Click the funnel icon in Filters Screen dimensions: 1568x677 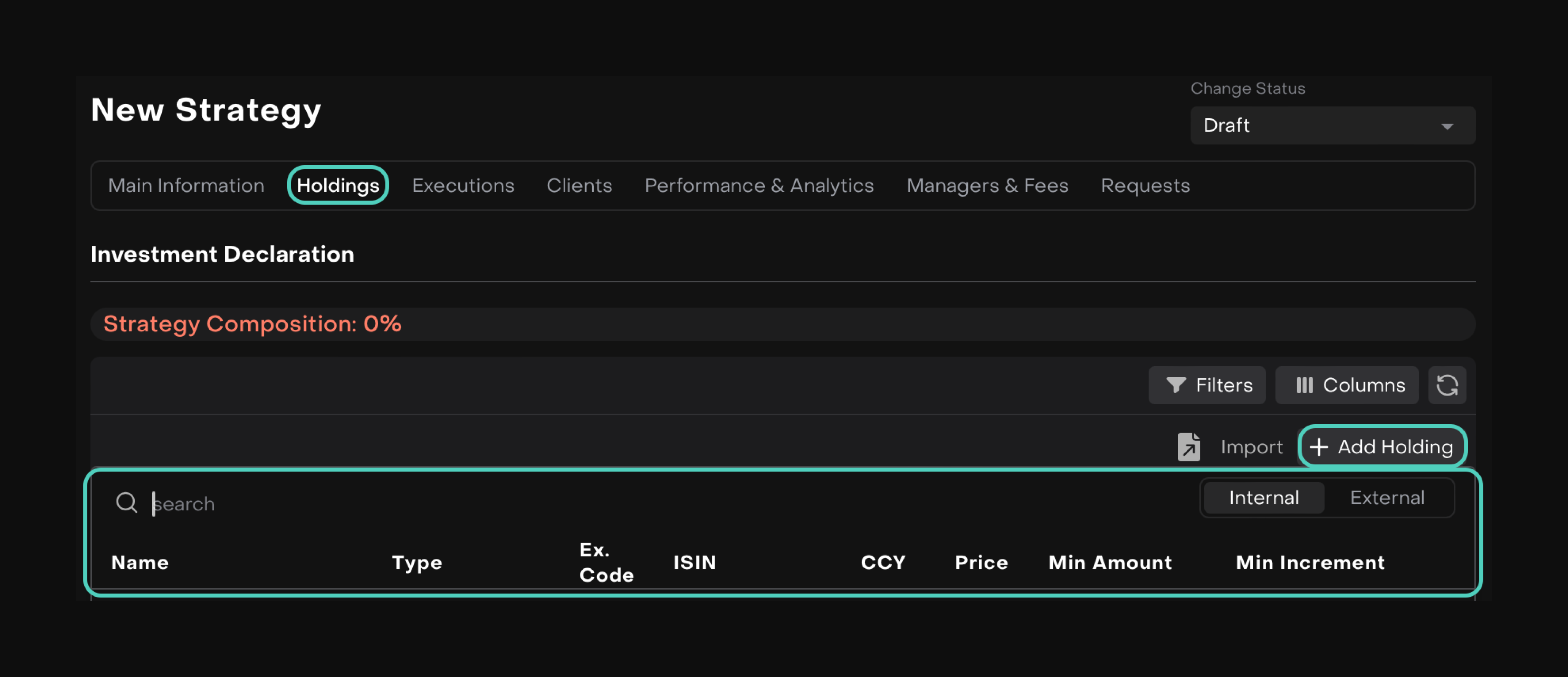(x=1175, y=385)
